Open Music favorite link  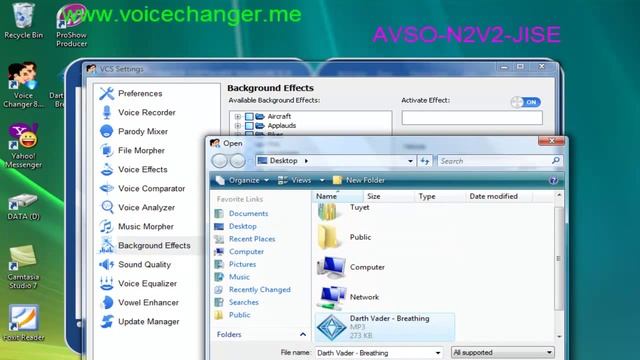pyautogui.click(x=232, y=277)
